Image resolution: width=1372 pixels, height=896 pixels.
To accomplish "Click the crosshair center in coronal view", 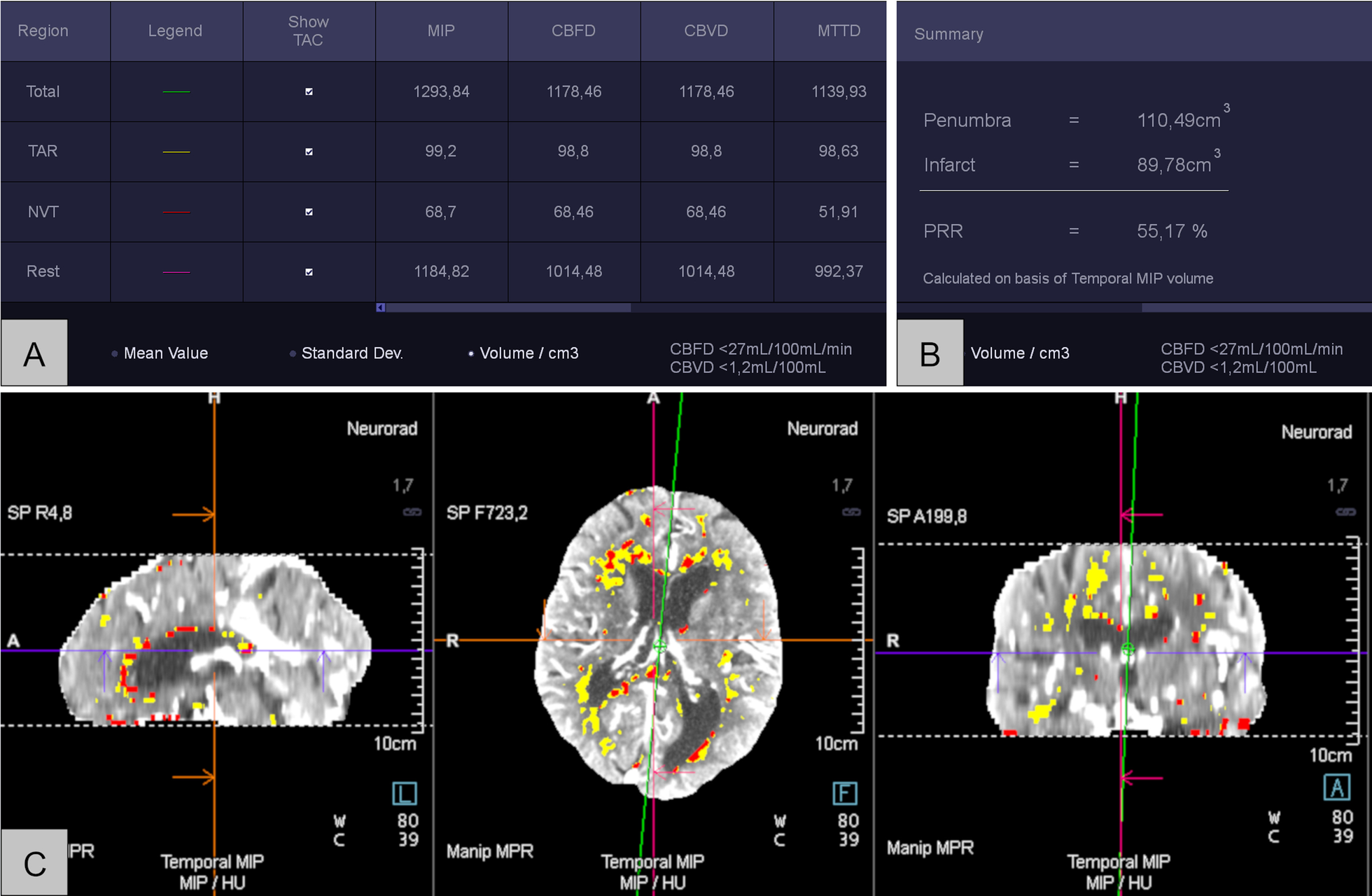I will (1128, 650).
